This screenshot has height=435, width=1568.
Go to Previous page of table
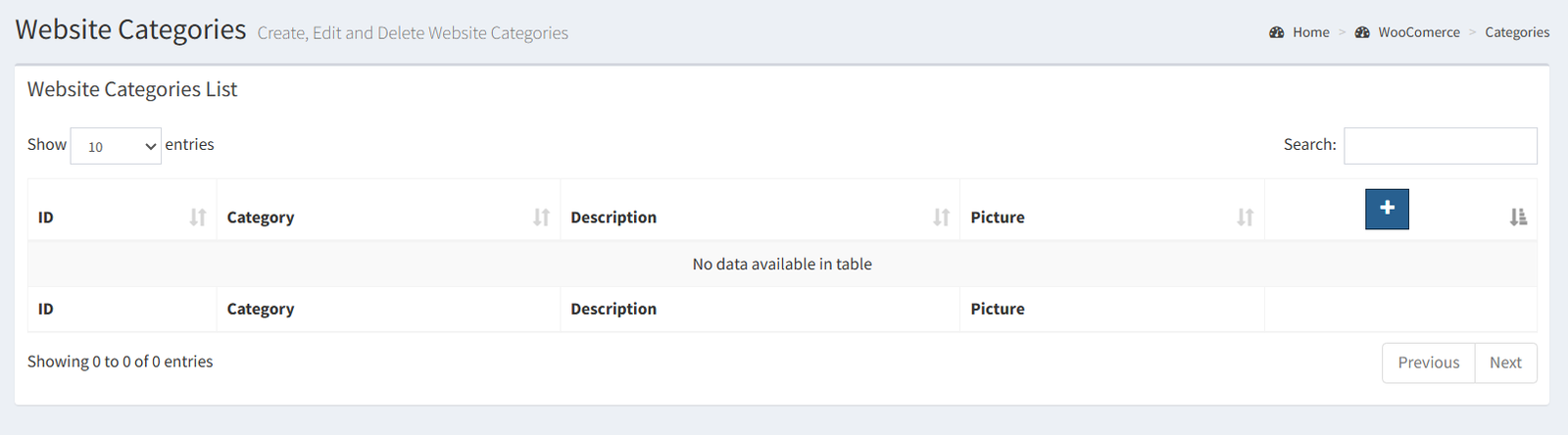pyautogui.click(x=1428, y=362)
